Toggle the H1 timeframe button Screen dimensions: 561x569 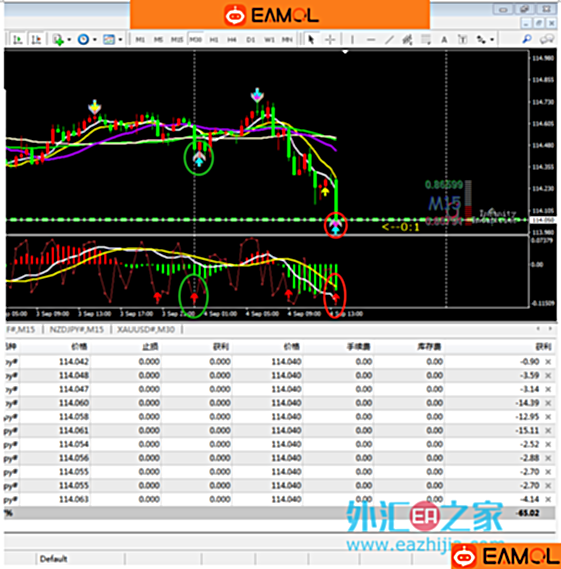pyautogui.click(x=214, y=39)
